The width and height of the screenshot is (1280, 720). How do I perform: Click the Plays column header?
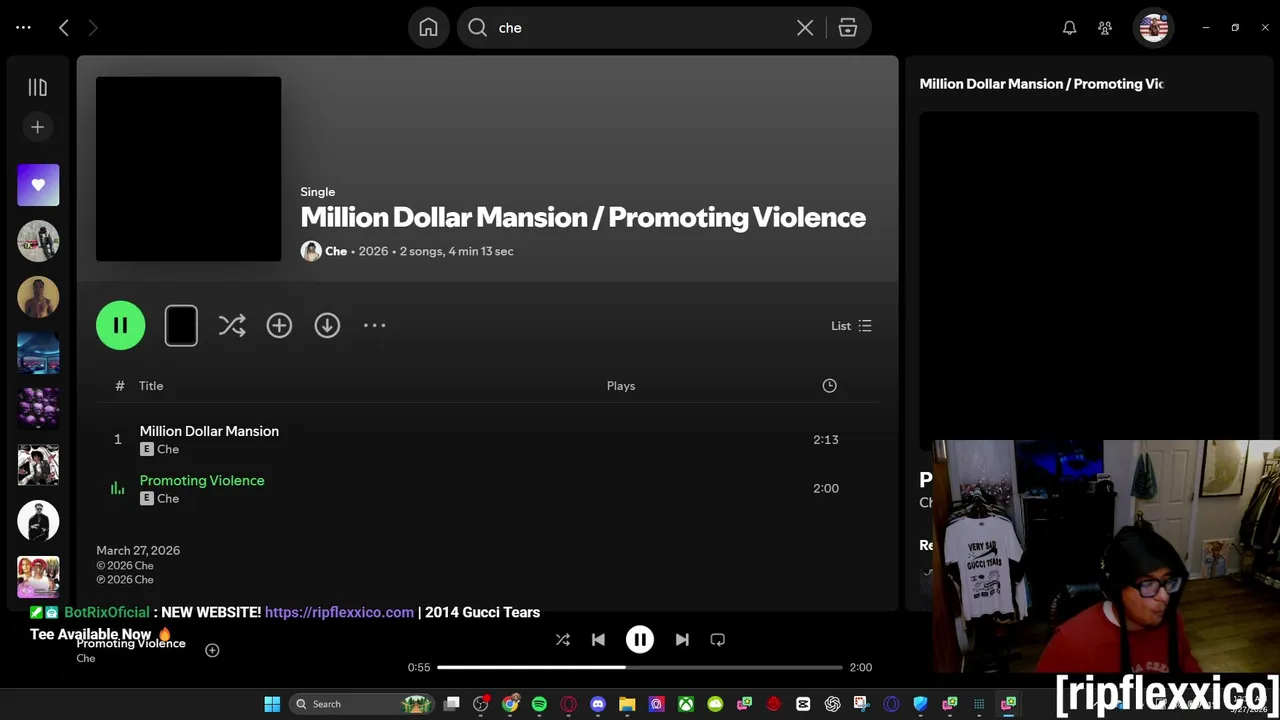tap(621, 386)
